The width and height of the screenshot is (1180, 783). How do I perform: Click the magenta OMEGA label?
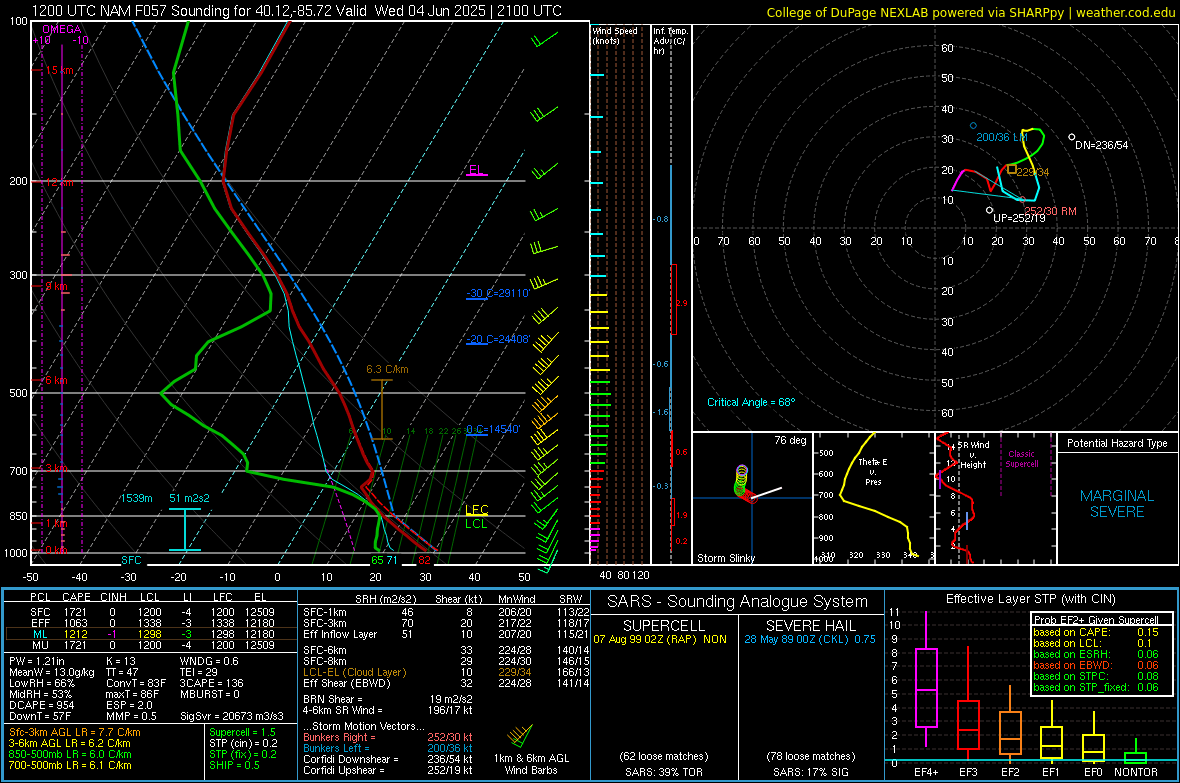pos(62,29)
